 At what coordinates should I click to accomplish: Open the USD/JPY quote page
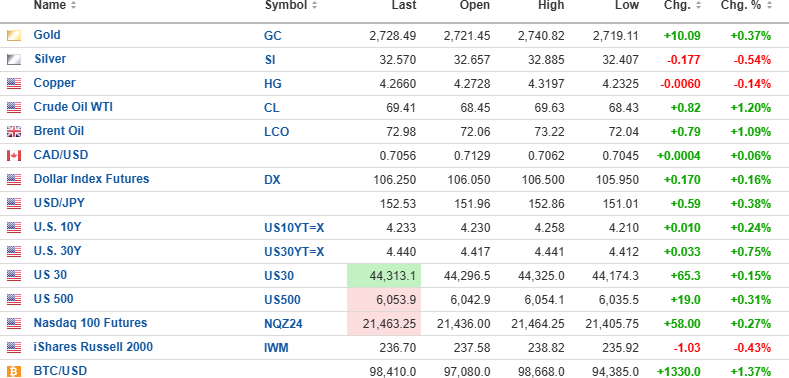59,203
